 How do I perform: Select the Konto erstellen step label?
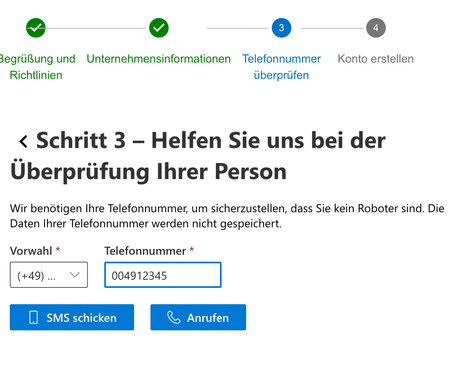[376, 59]
